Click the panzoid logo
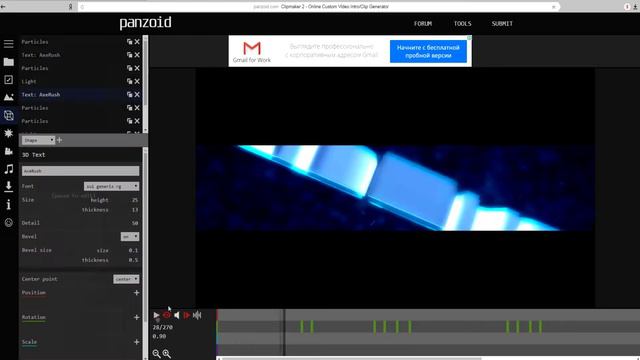The image size is (640, 360). pos(145,23)
